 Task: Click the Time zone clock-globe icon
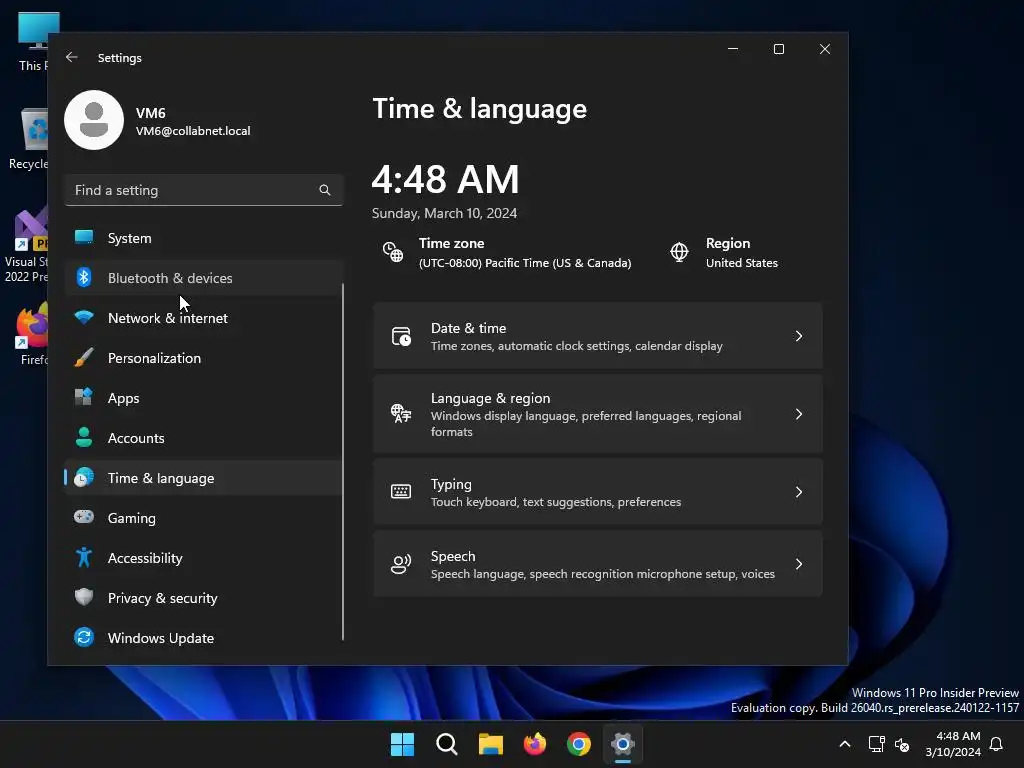(x=392, y=252)
